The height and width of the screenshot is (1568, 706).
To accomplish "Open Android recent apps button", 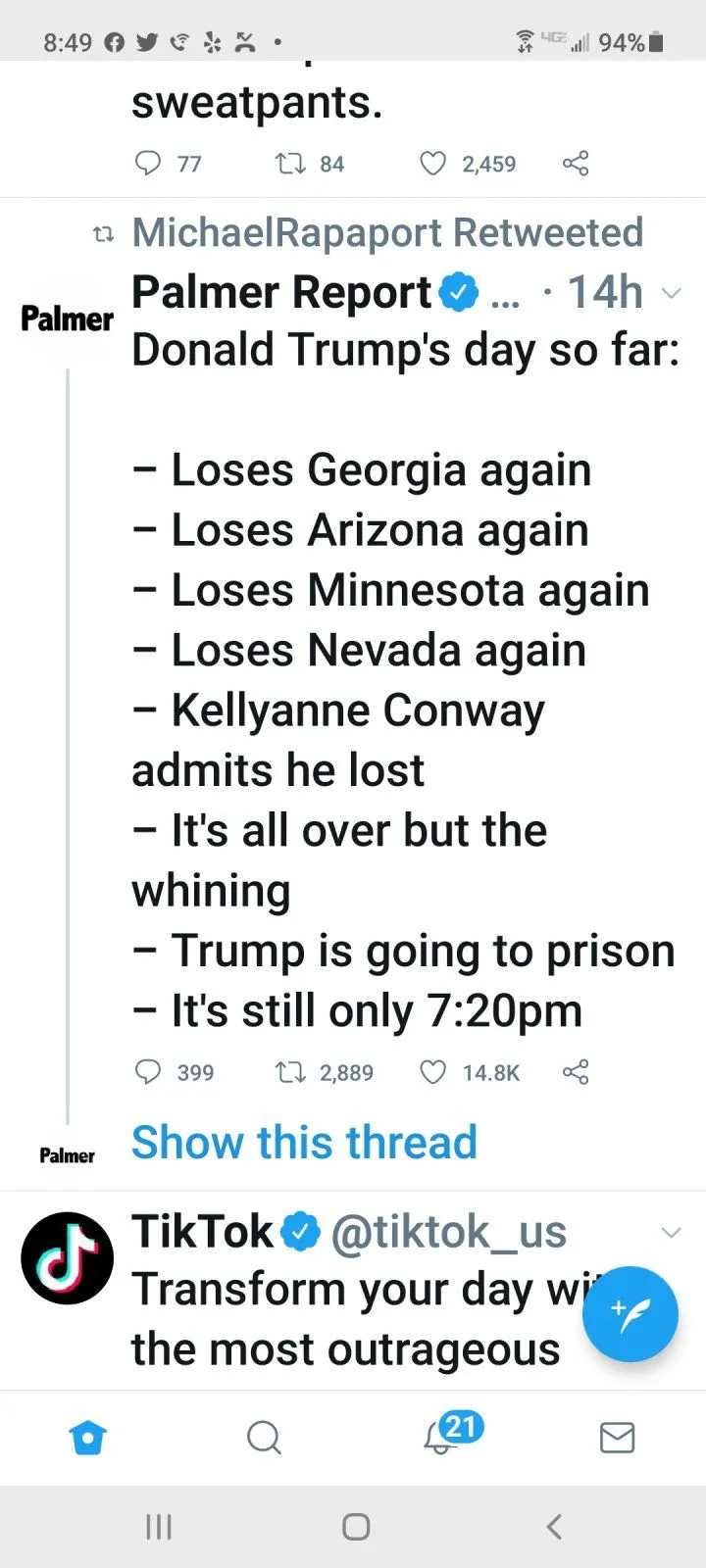I will click(x=159, y=1526).
